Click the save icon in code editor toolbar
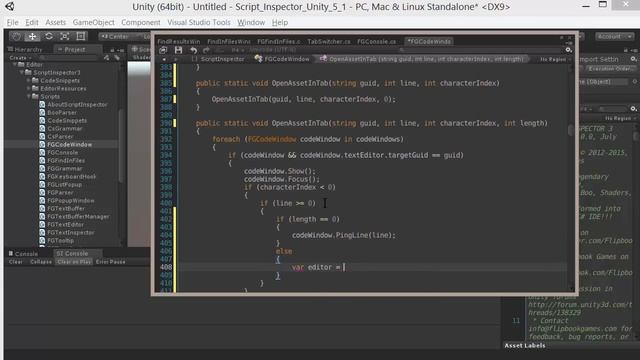The image size is (640, 360). pyautogui.click(x=178, y=50)
